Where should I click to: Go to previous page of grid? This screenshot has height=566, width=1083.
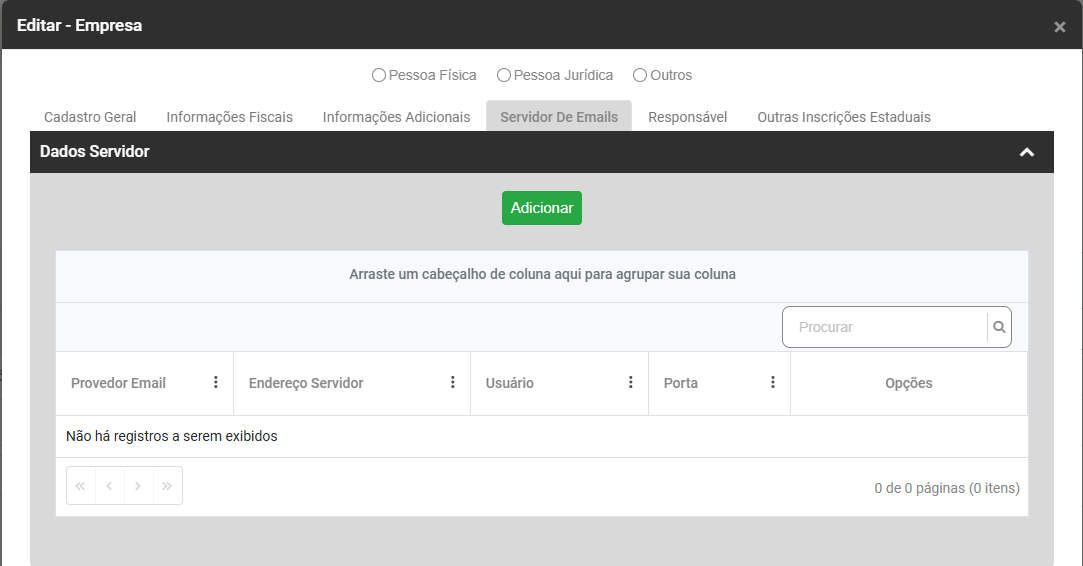pos(109,486)
